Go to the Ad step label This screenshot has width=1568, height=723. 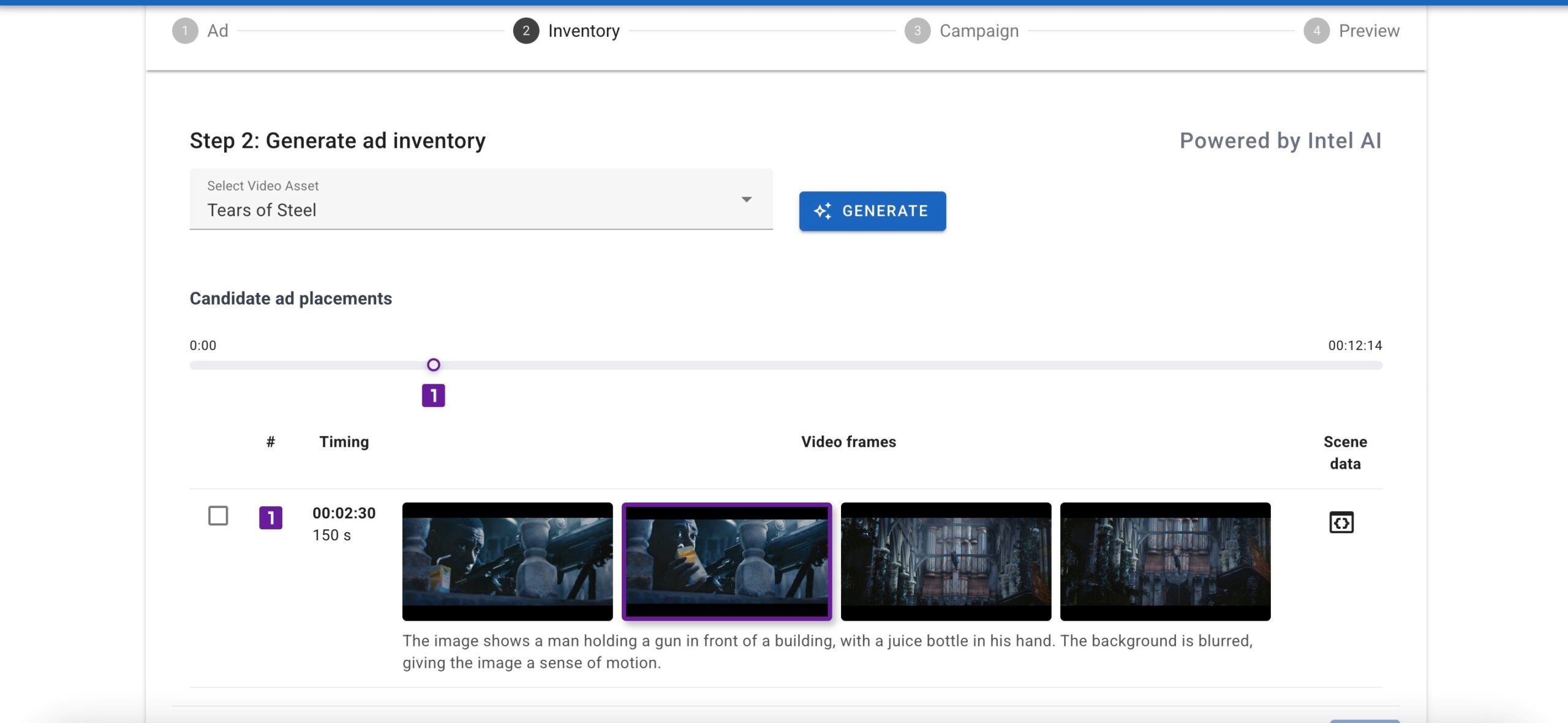[x=217, y=31]
